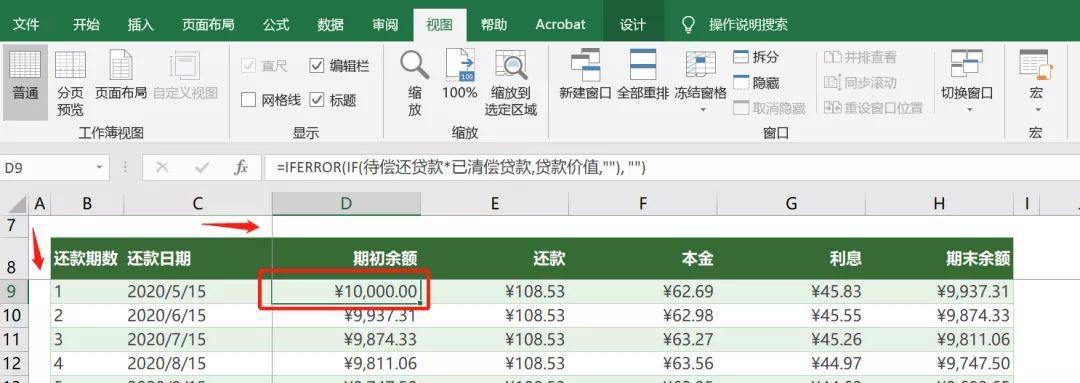
Task: Open Page Break Preview (分页预览)
Action: tap(70, 82)
